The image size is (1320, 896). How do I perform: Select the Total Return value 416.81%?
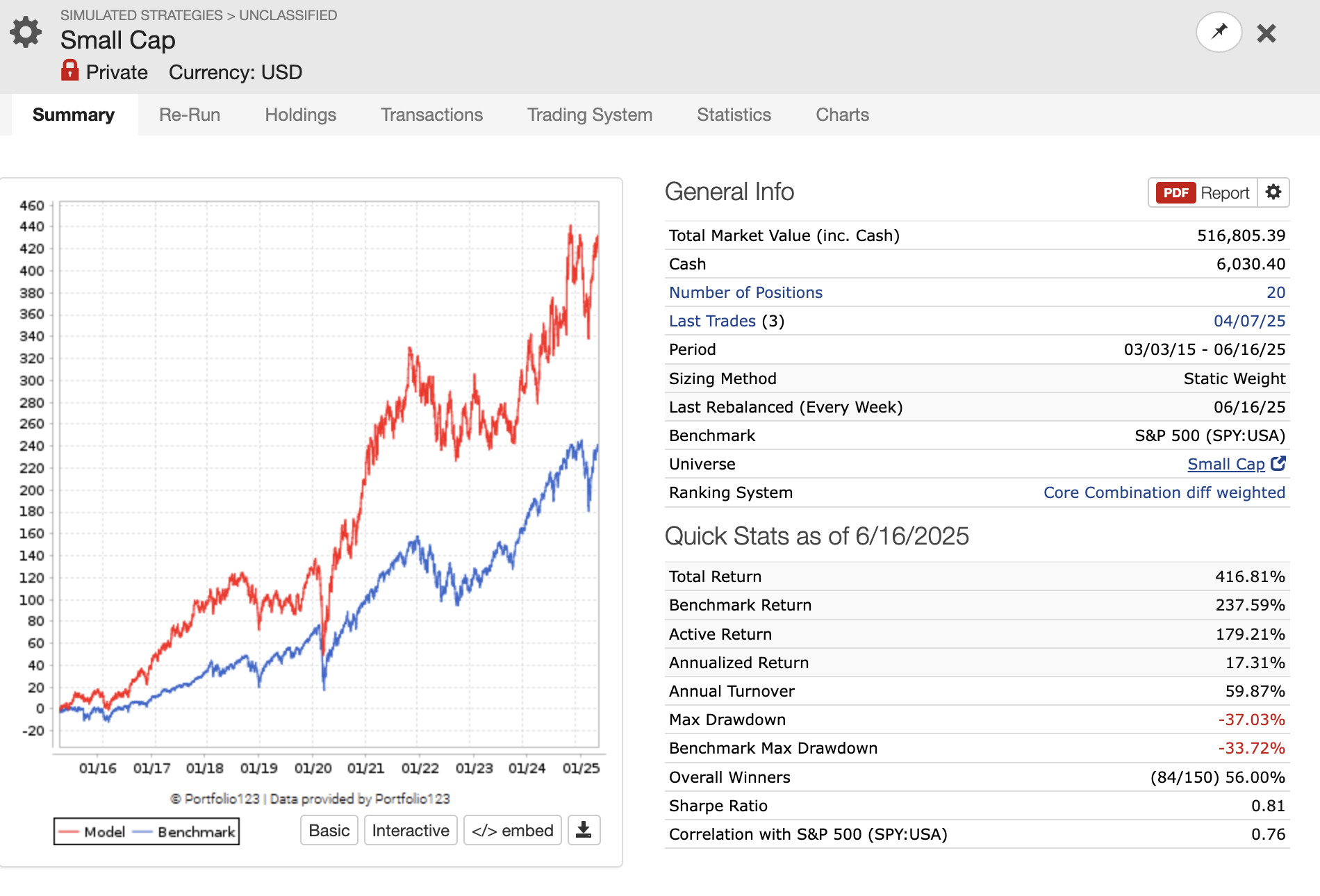pyautogui.click(x=1250, y=576)
